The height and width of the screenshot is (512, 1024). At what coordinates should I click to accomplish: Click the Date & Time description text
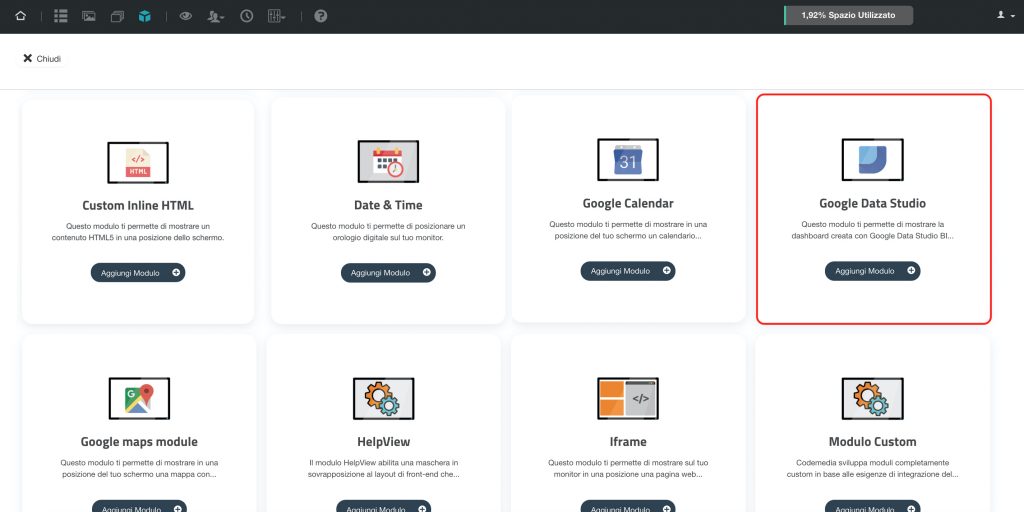point(388,232)
